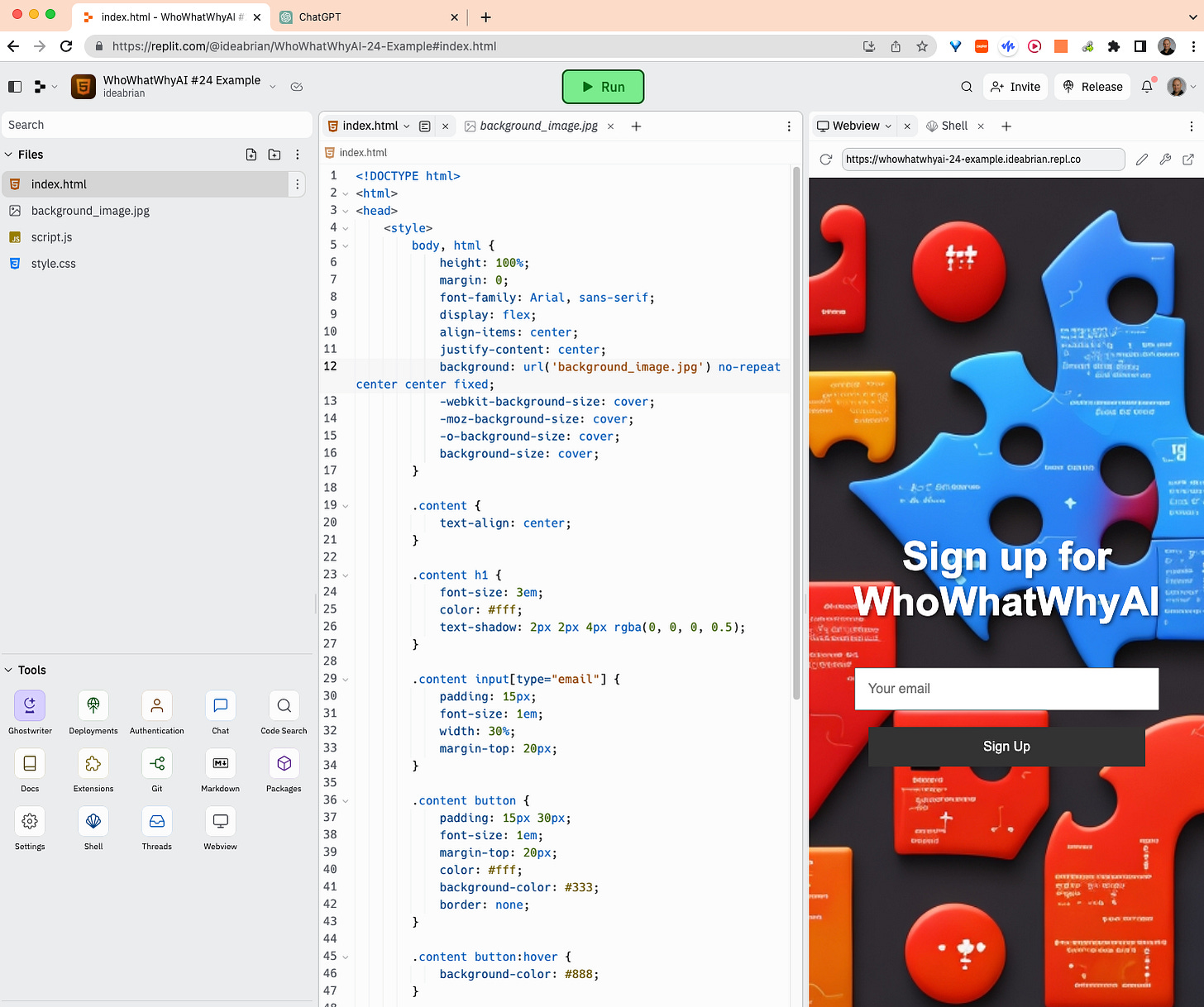Image resolution: width=1204 pixels, height=1007 pixels.
Task: Open the Webview tab dropdown arrow
Action: point(889,126)
